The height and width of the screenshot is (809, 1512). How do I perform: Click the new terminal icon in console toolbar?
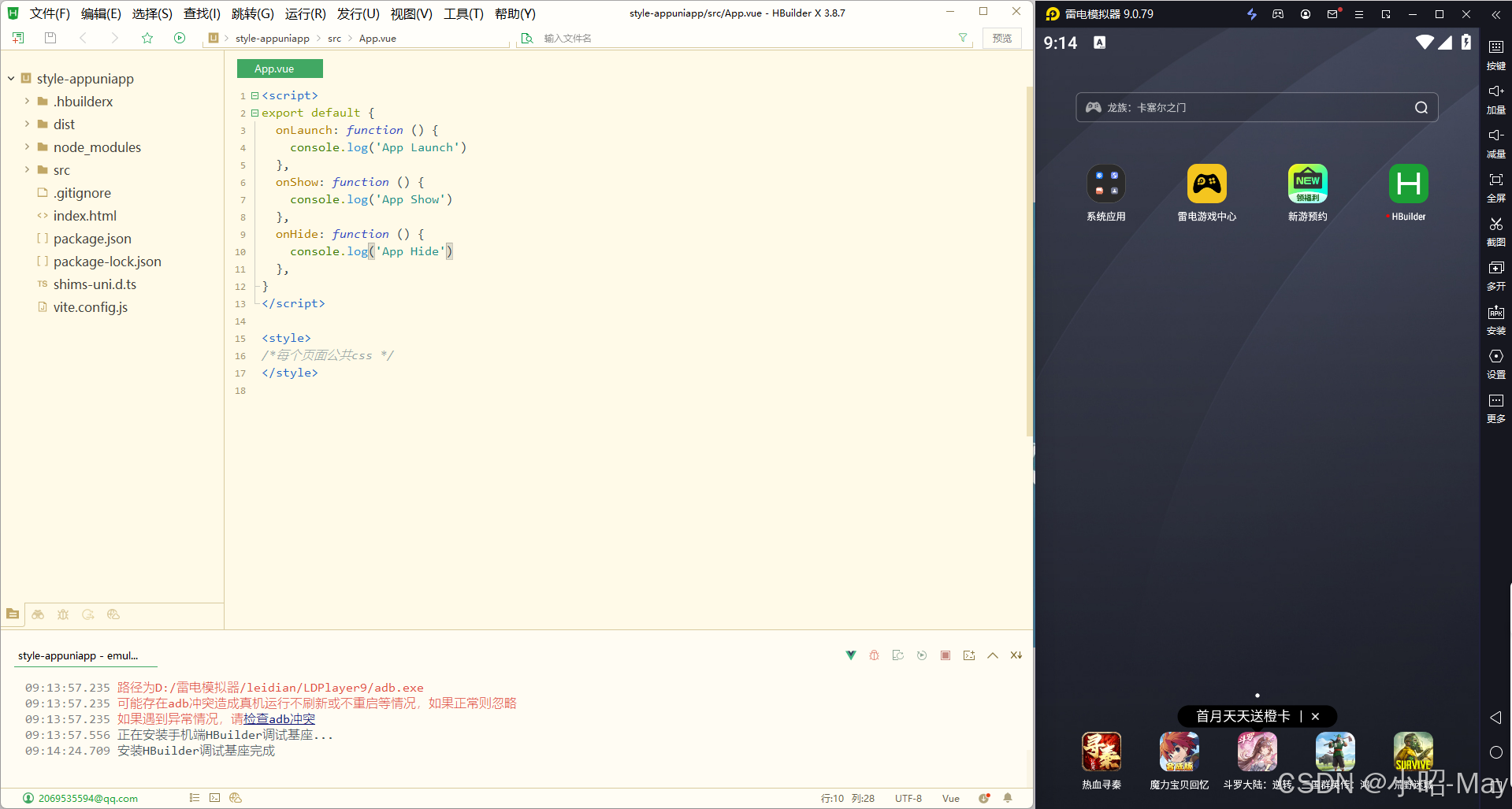pyautogui.click(x=969, y=655)
